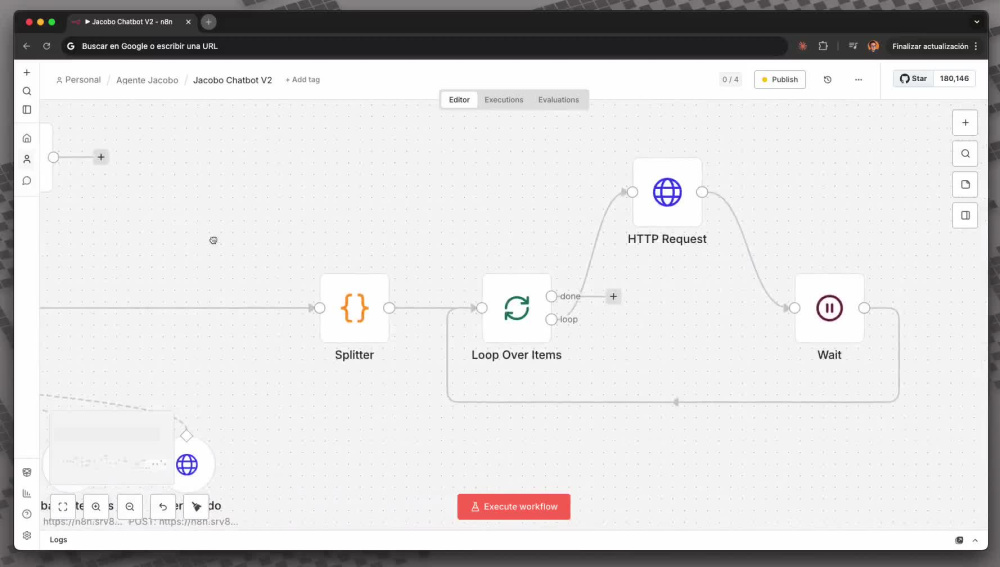Open the Chat bubble icon in sidebar
1000x567 pixels.
[x=27, y=180]
